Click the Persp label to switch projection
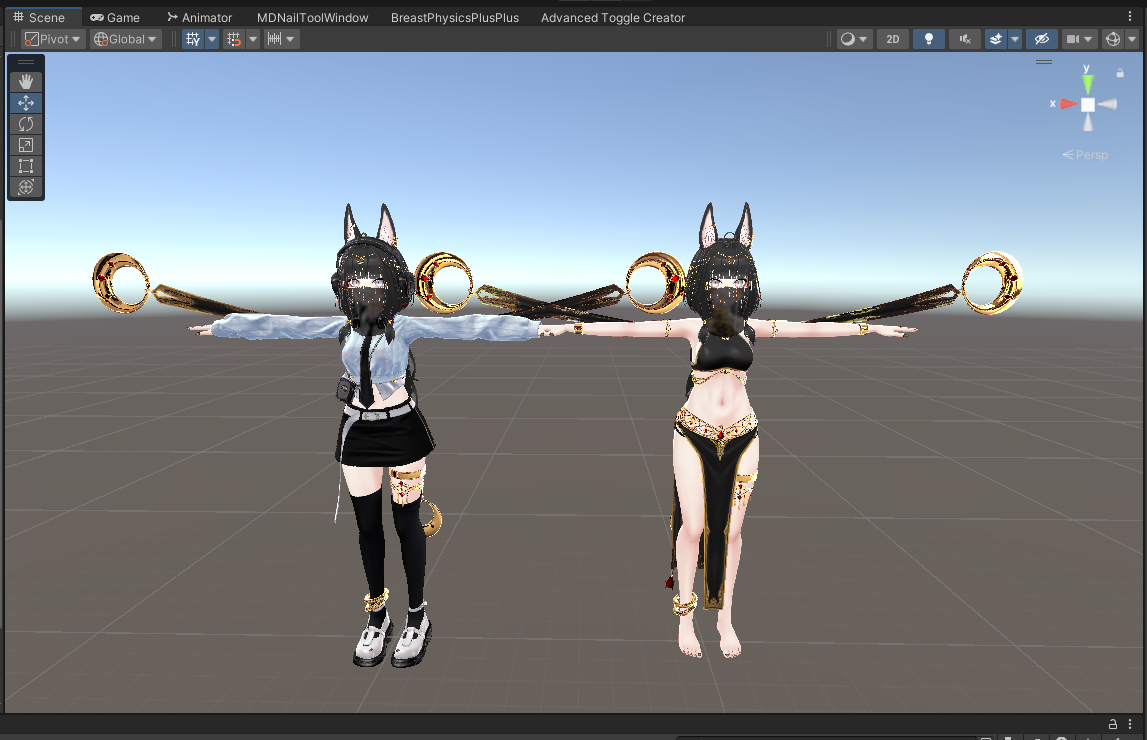 tap(1090, 154)
